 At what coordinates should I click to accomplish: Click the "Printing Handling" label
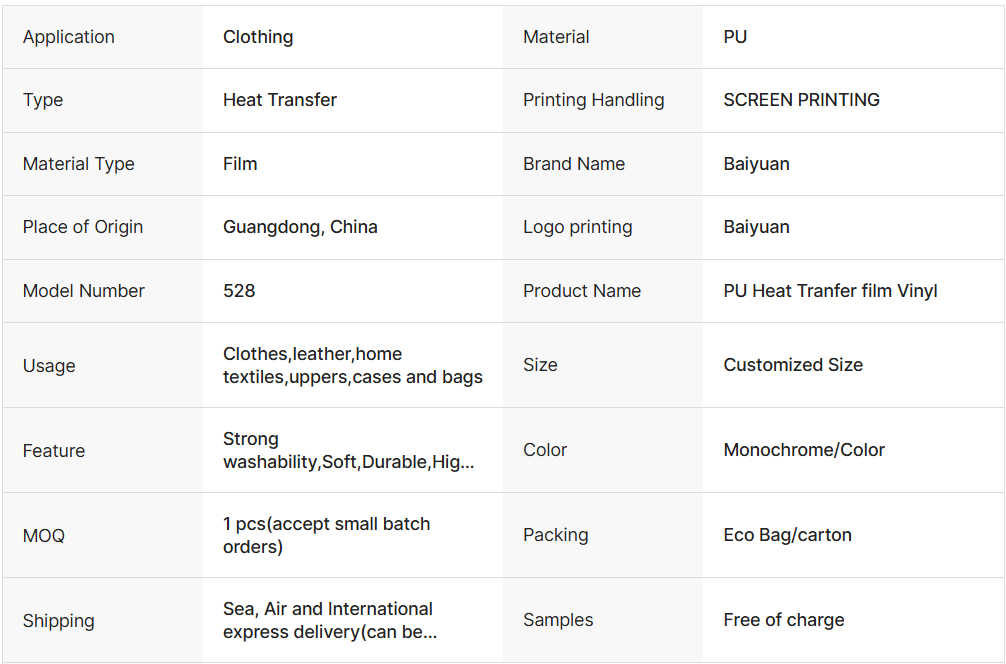(x=593, y=100)
